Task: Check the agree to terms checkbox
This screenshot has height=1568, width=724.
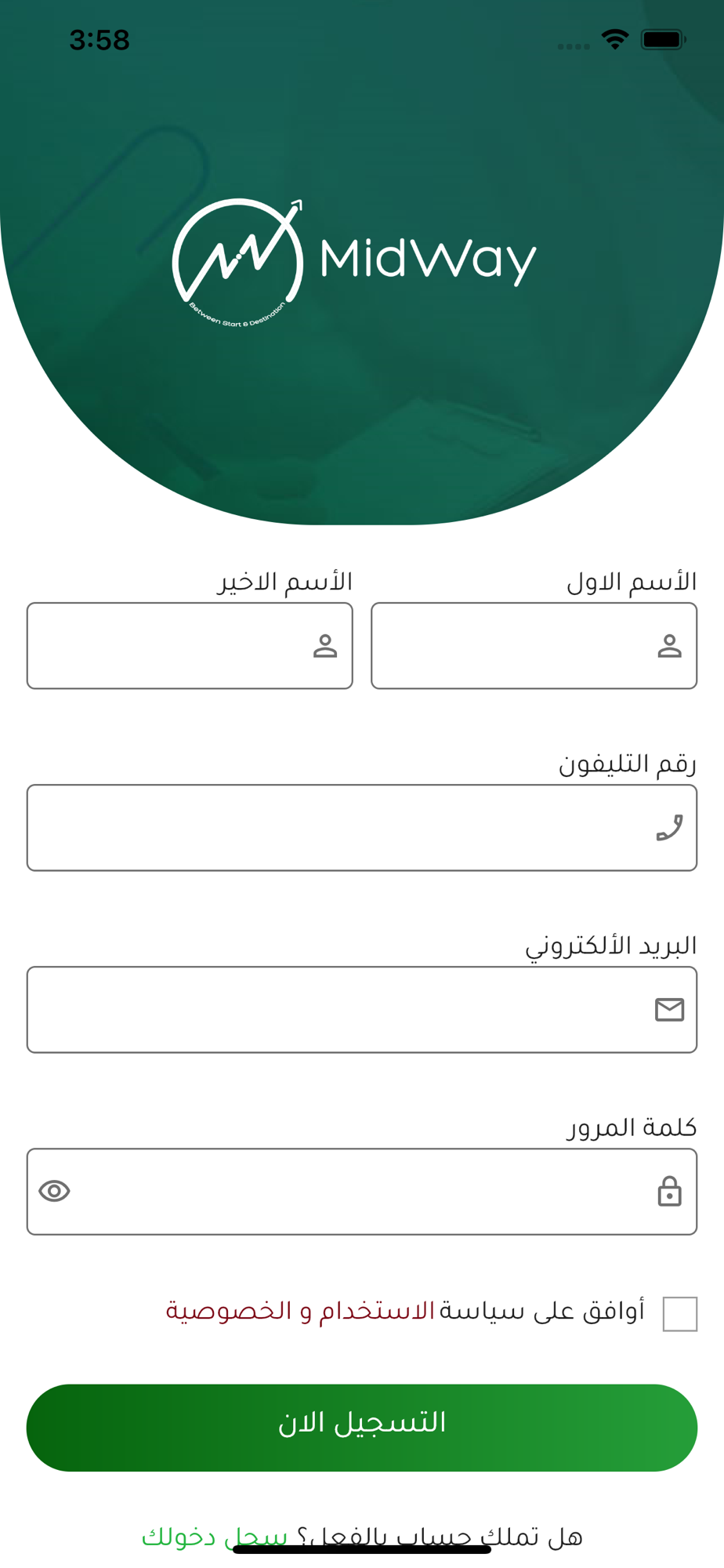Action: [x=679, y=1314]
